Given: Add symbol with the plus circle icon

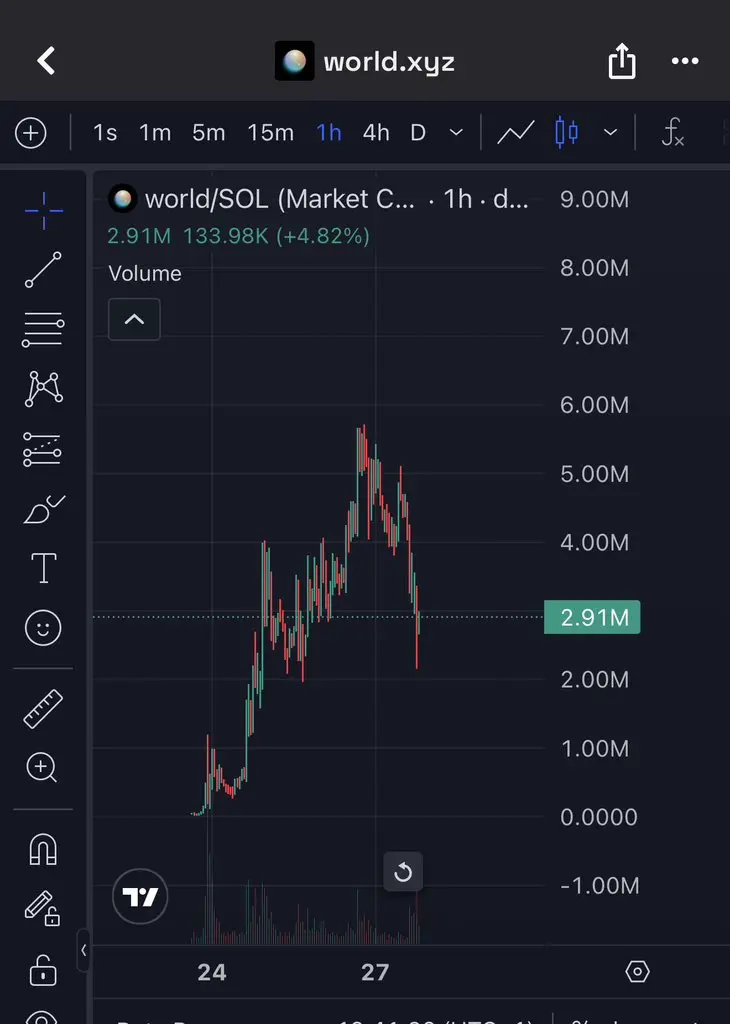Looking at the screenshot, I should pos(31,133).
